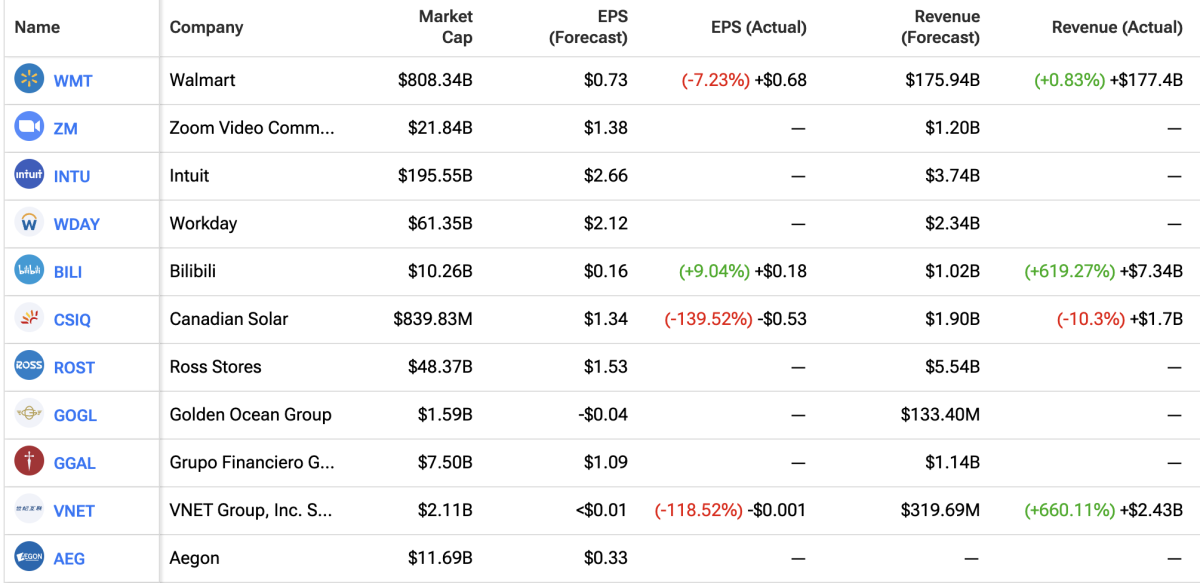The image size is (1200, 583).
Task: Click the Ross Stores logo icon
Action: pos(30,366)
